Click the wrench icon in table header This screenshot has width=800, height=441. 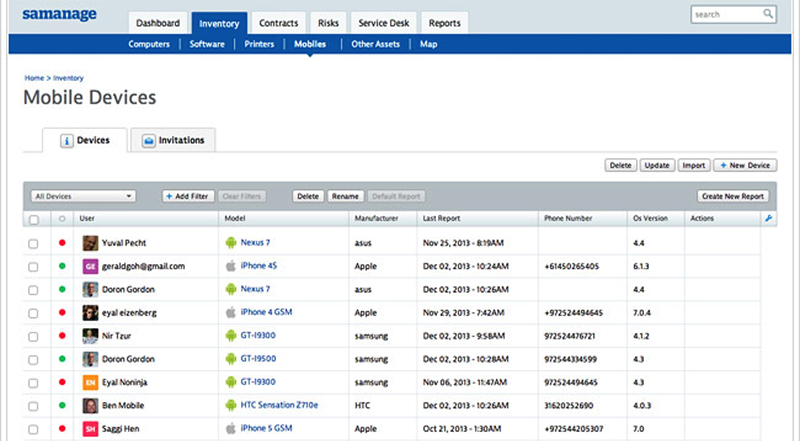768,218
